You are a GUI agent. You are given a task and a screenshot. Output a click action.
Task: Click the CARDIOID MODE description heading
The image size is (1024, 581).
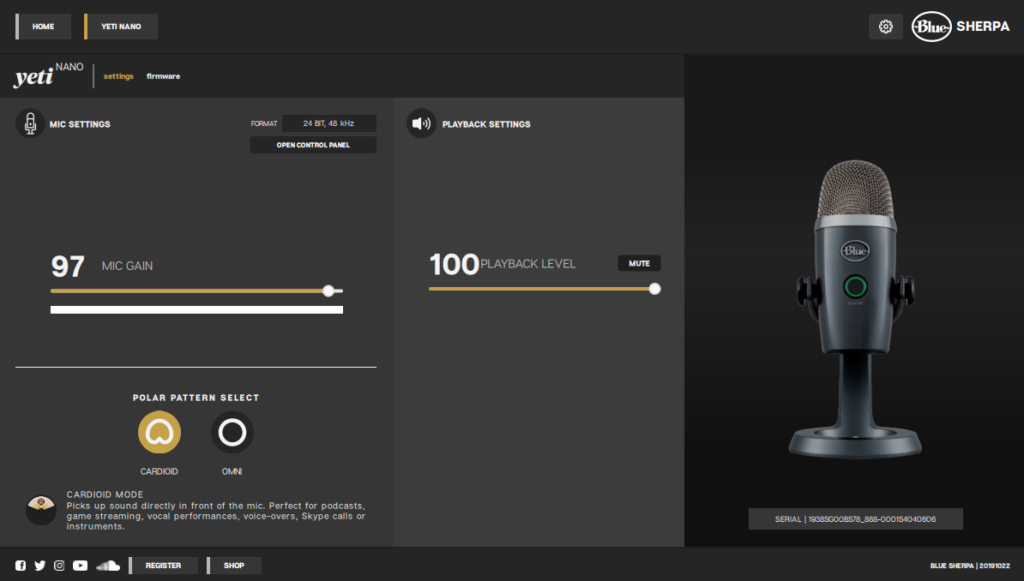pos(104,495)
